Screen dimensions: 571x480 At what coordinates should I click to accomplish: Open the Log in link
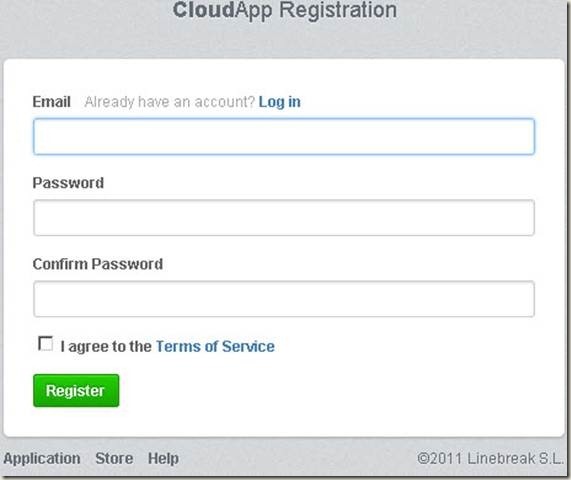click(x=279, y=102)
